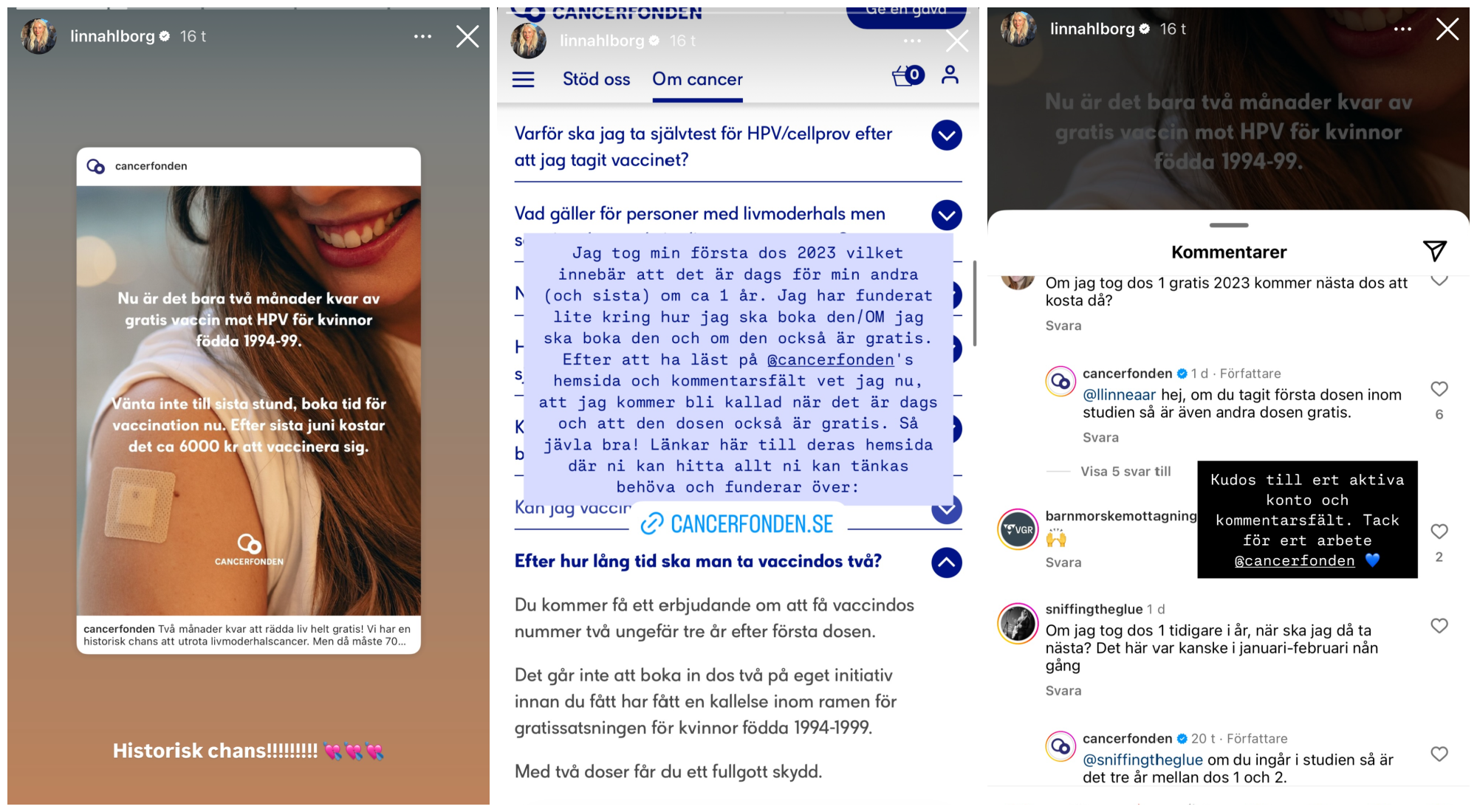Expand the livmoderhals question chevron
Image resolution: width=1477 pixels, height=812 pixels.
pyautogui.click(x=947, y=216)
